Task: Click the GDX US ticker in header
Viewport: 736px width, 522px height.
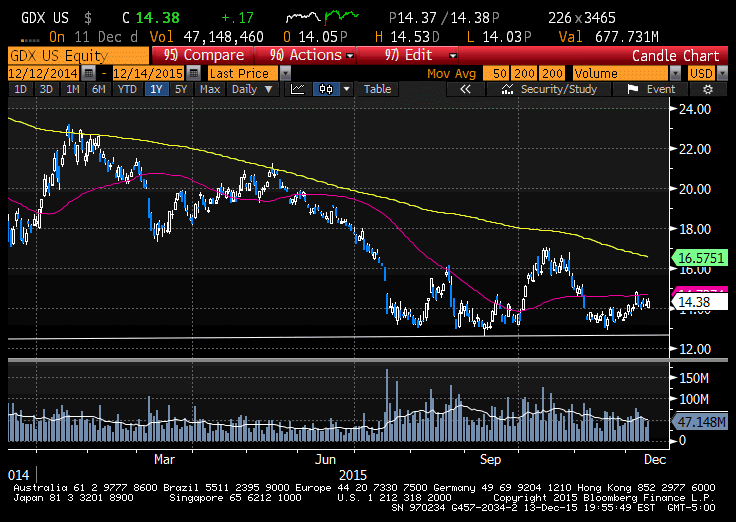Action: click(x=45, y=18)
